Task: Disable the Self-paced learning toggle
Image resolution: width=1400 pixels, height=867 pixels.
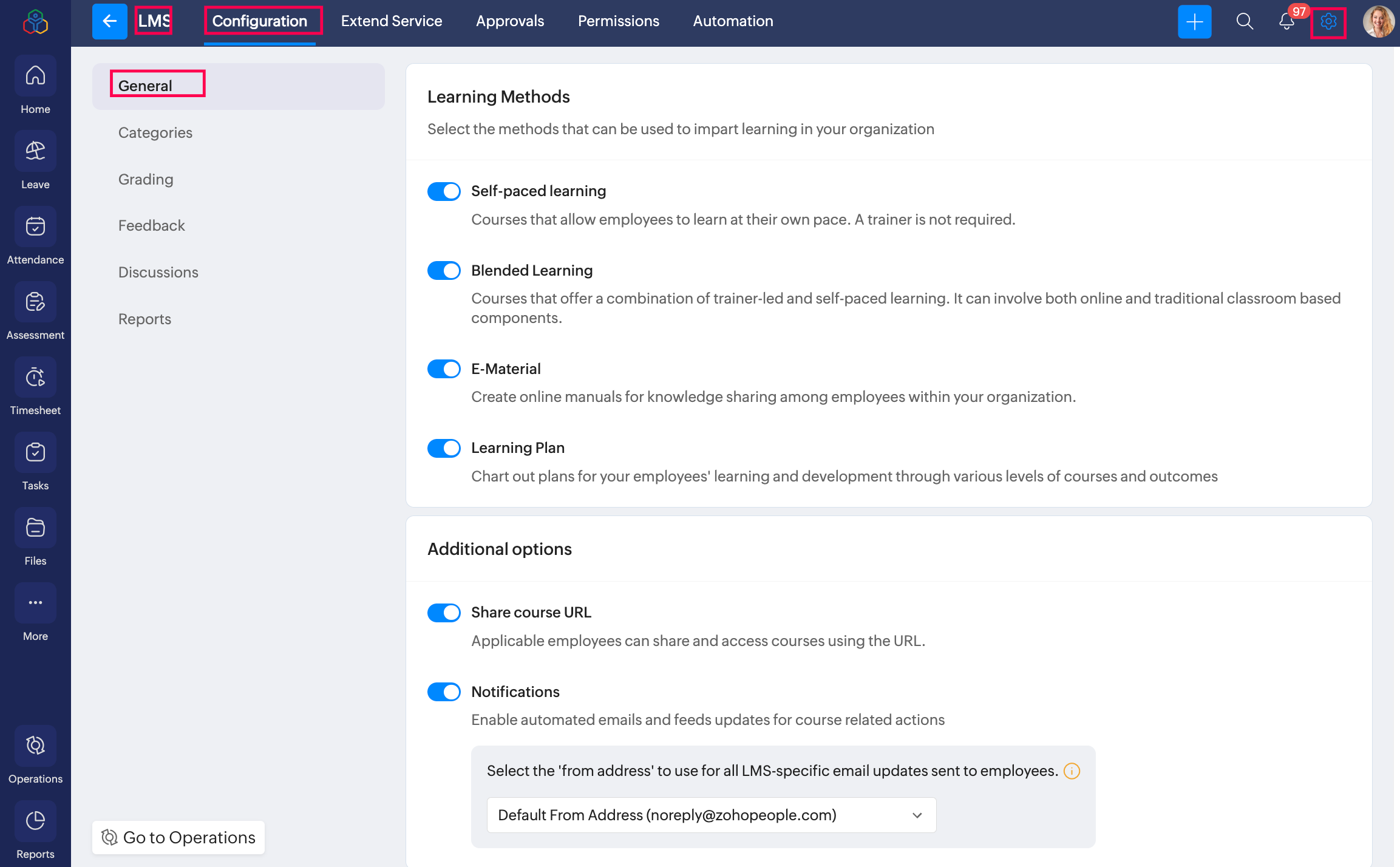Action: 444,191
